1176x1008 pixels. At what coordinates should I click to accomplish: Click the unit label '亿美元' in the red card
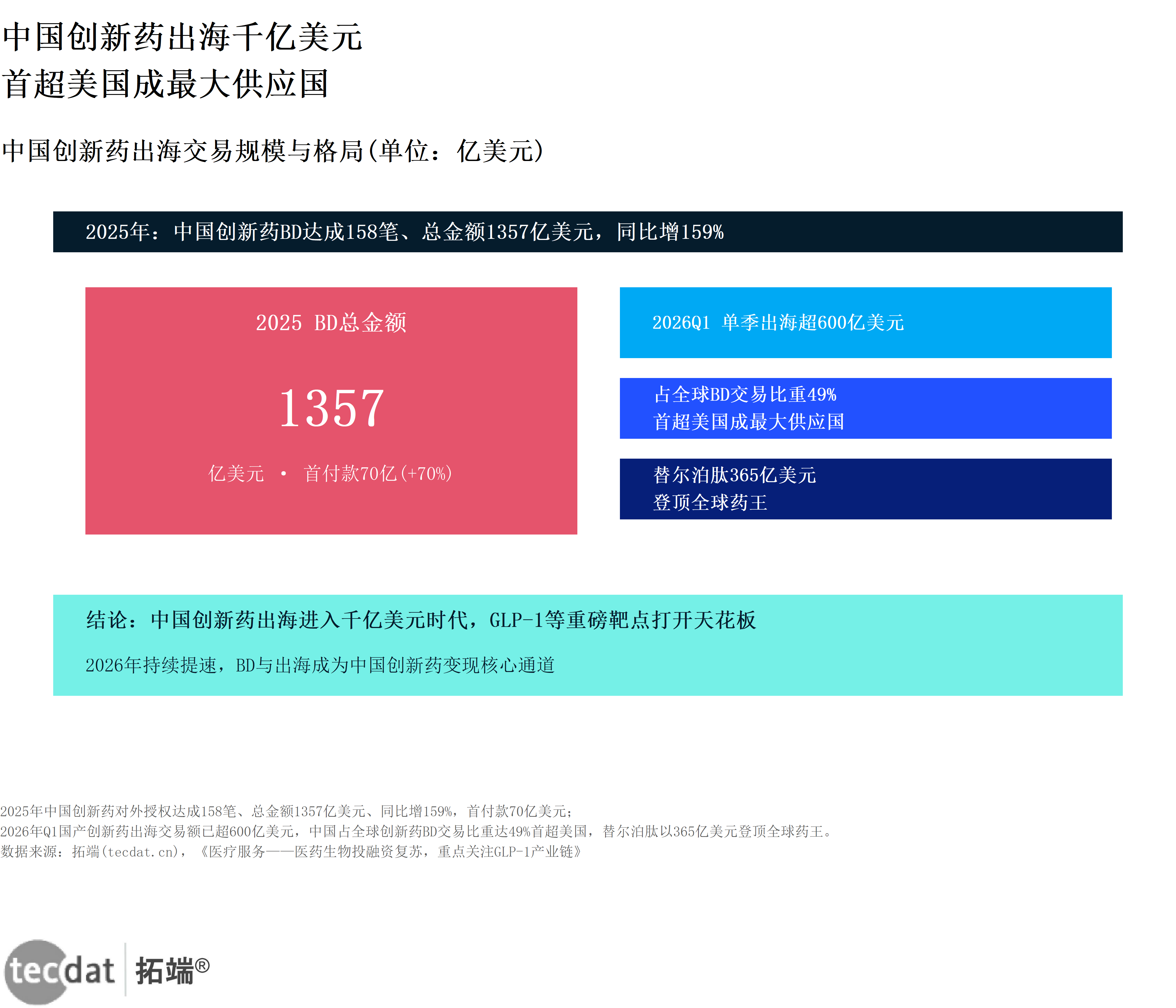[236, 473]
